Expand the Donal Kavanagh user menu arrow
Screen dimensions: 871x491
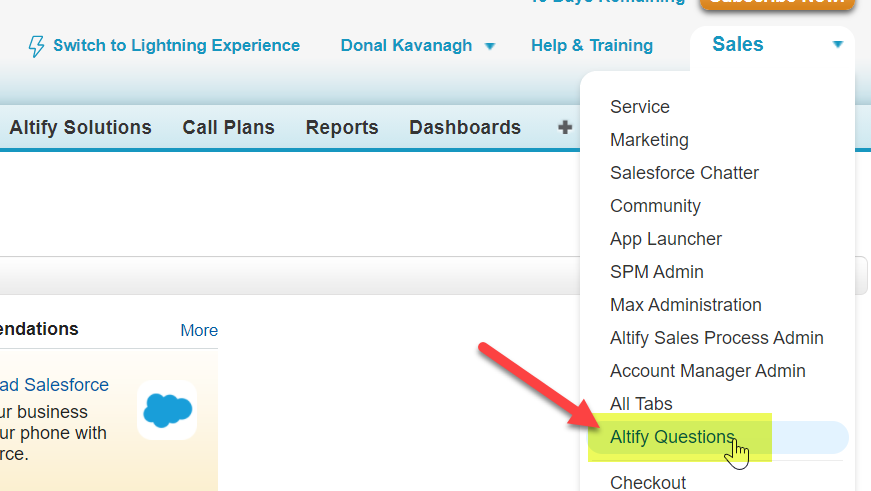[x=489, y=47]
